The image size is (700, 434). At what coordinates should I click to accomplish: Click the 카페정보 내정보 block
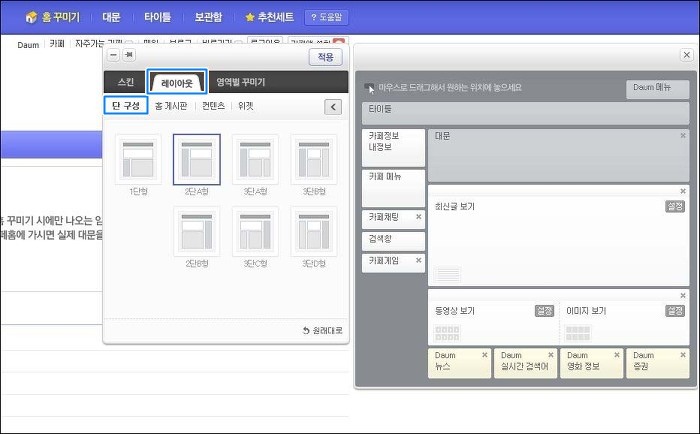click(393, 148)
